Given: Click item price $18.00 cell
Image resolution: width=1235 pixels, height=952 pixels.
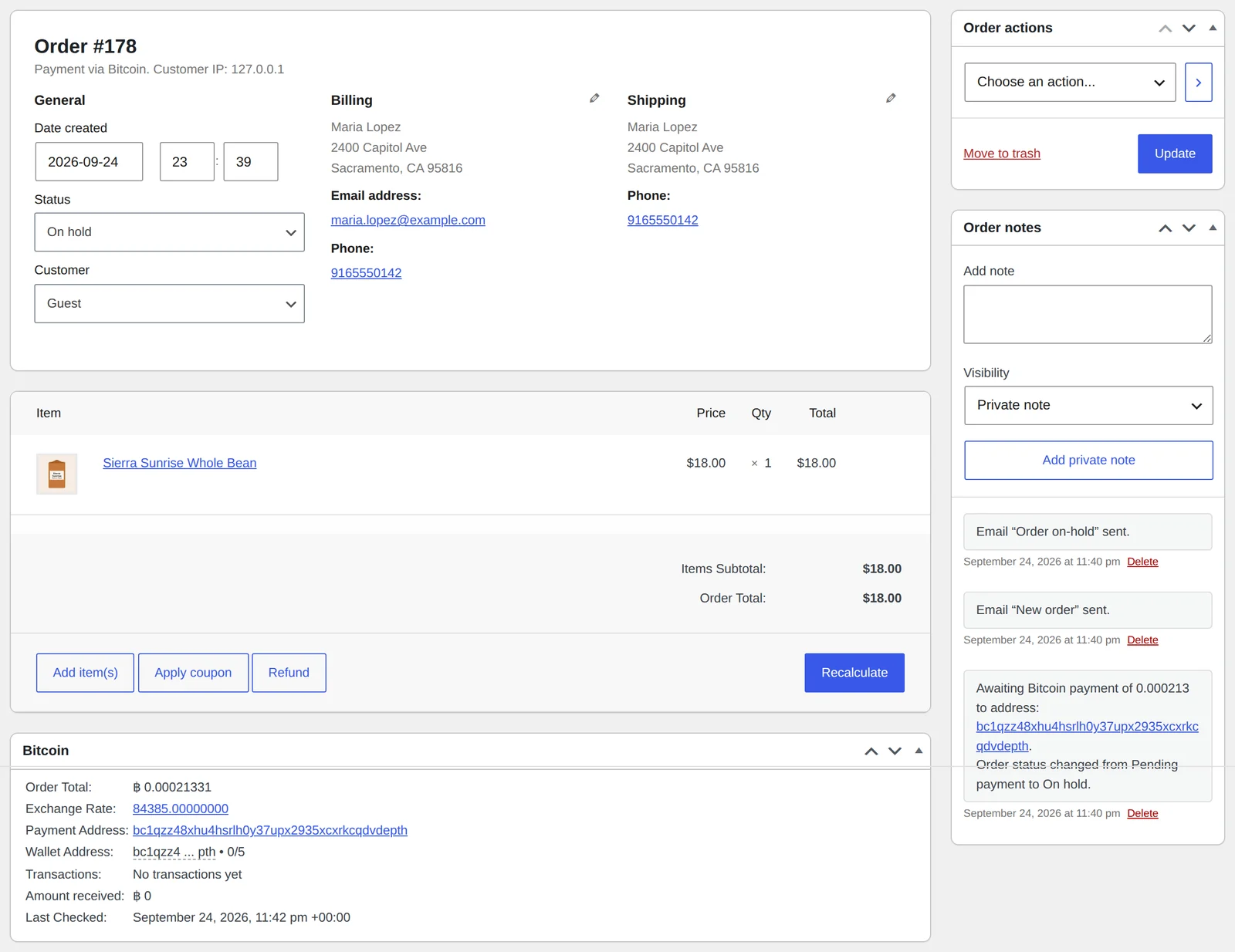Looking at the screenshot, I should [705, 463].
